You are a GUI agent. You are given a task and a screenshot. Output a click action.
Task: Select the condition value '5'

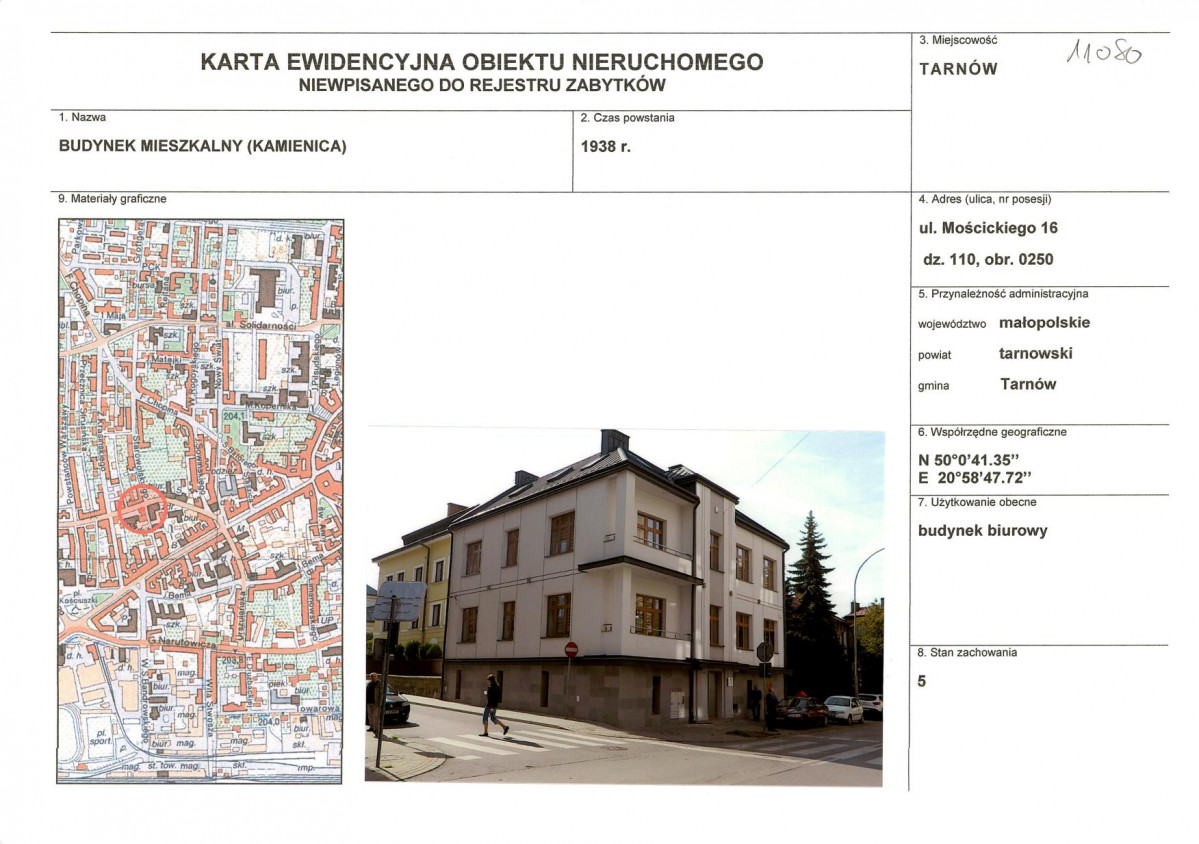[x=921, y=681]
